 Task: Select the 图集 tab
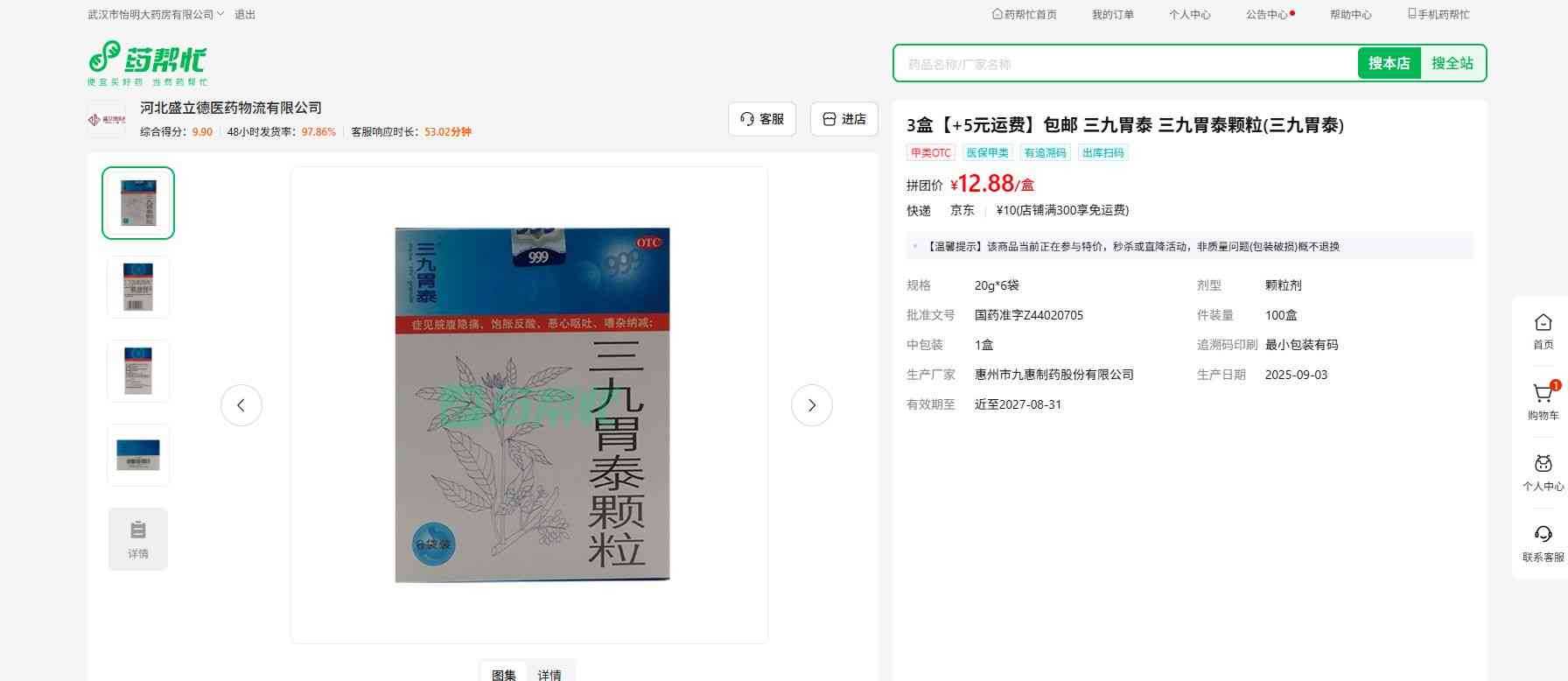click(x=504, y=674)
